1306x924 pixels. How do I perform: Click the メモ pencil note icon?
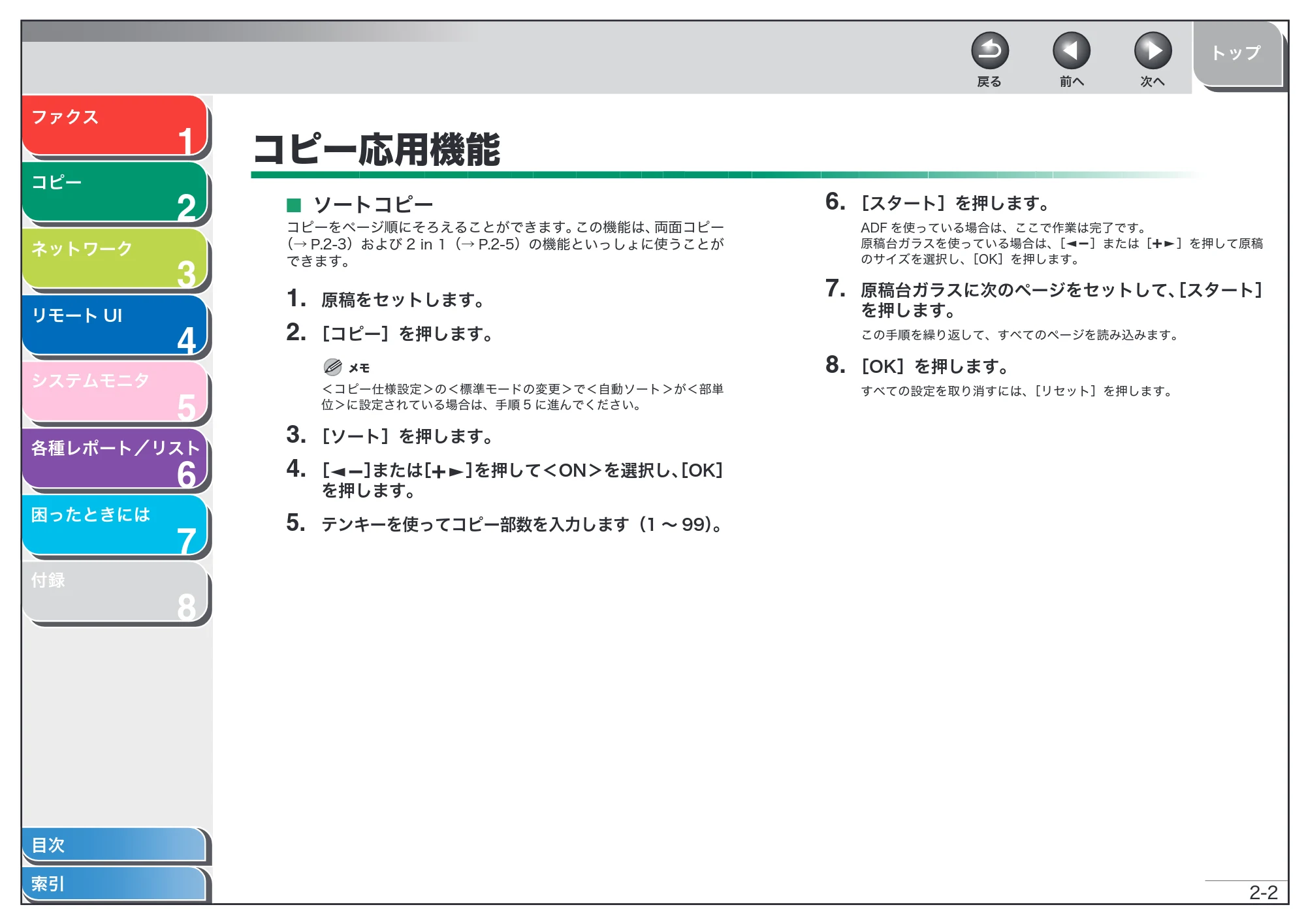(x=332, y=367)
